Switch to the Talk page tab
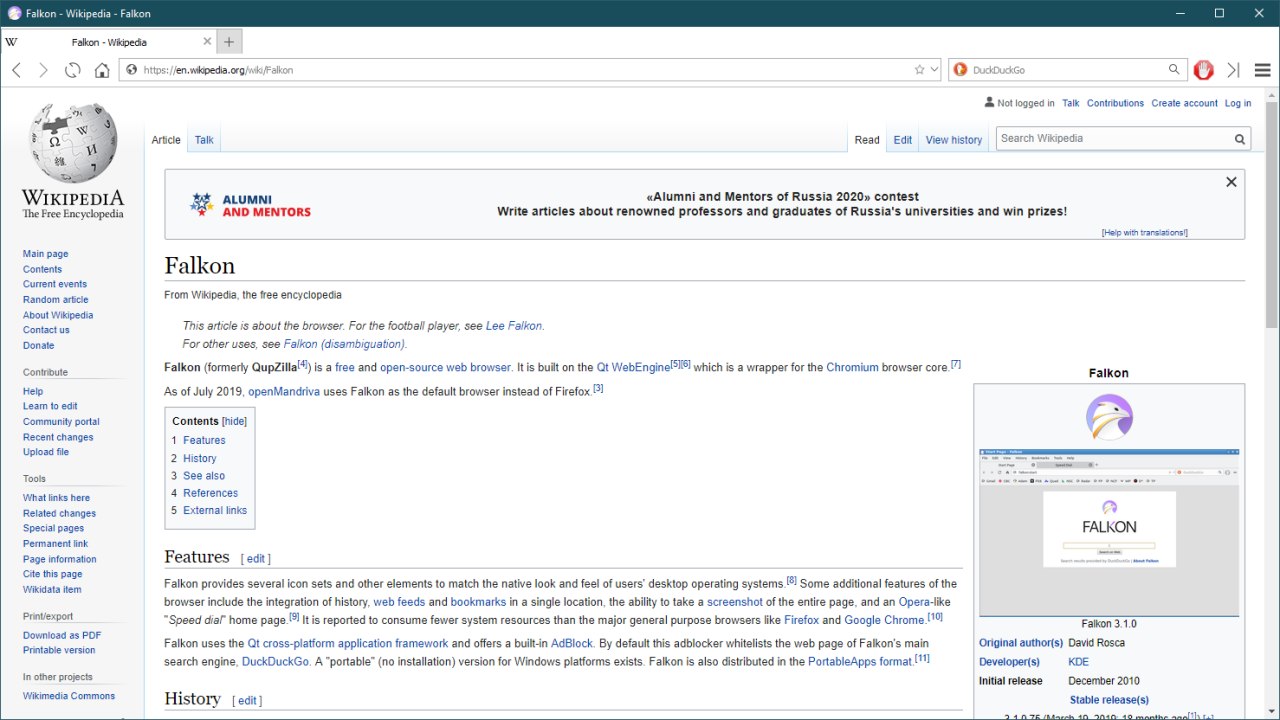This screenshot has width=1280, height=720. (204, 140)
